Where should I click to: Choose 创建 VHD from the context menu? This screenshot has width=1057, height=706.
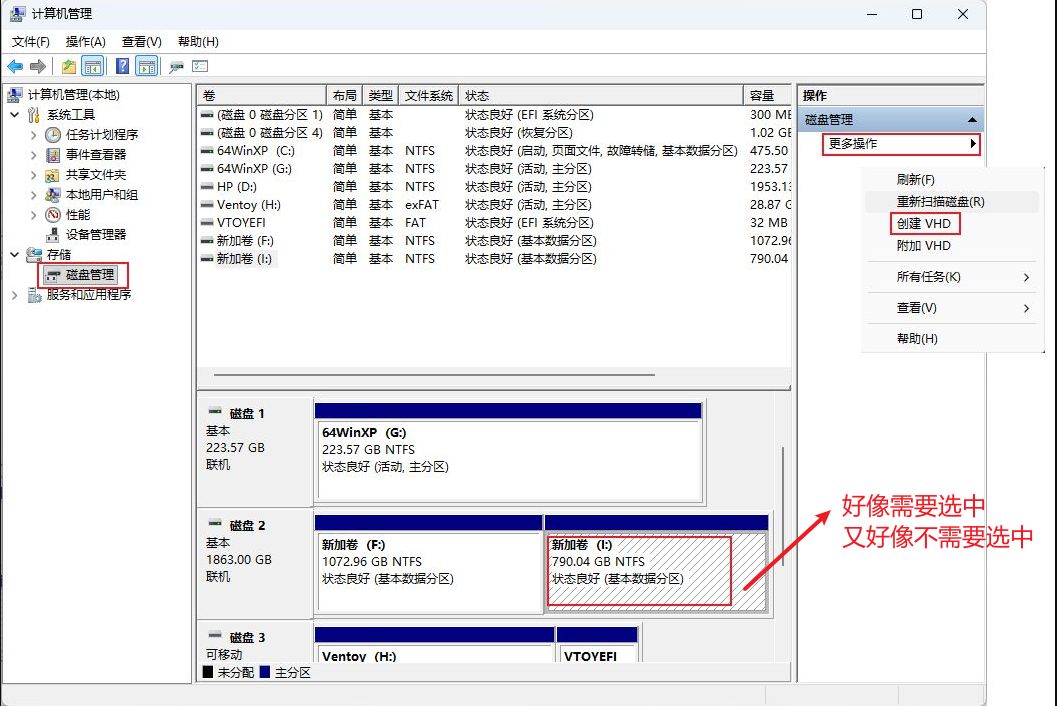click(923, 223)
